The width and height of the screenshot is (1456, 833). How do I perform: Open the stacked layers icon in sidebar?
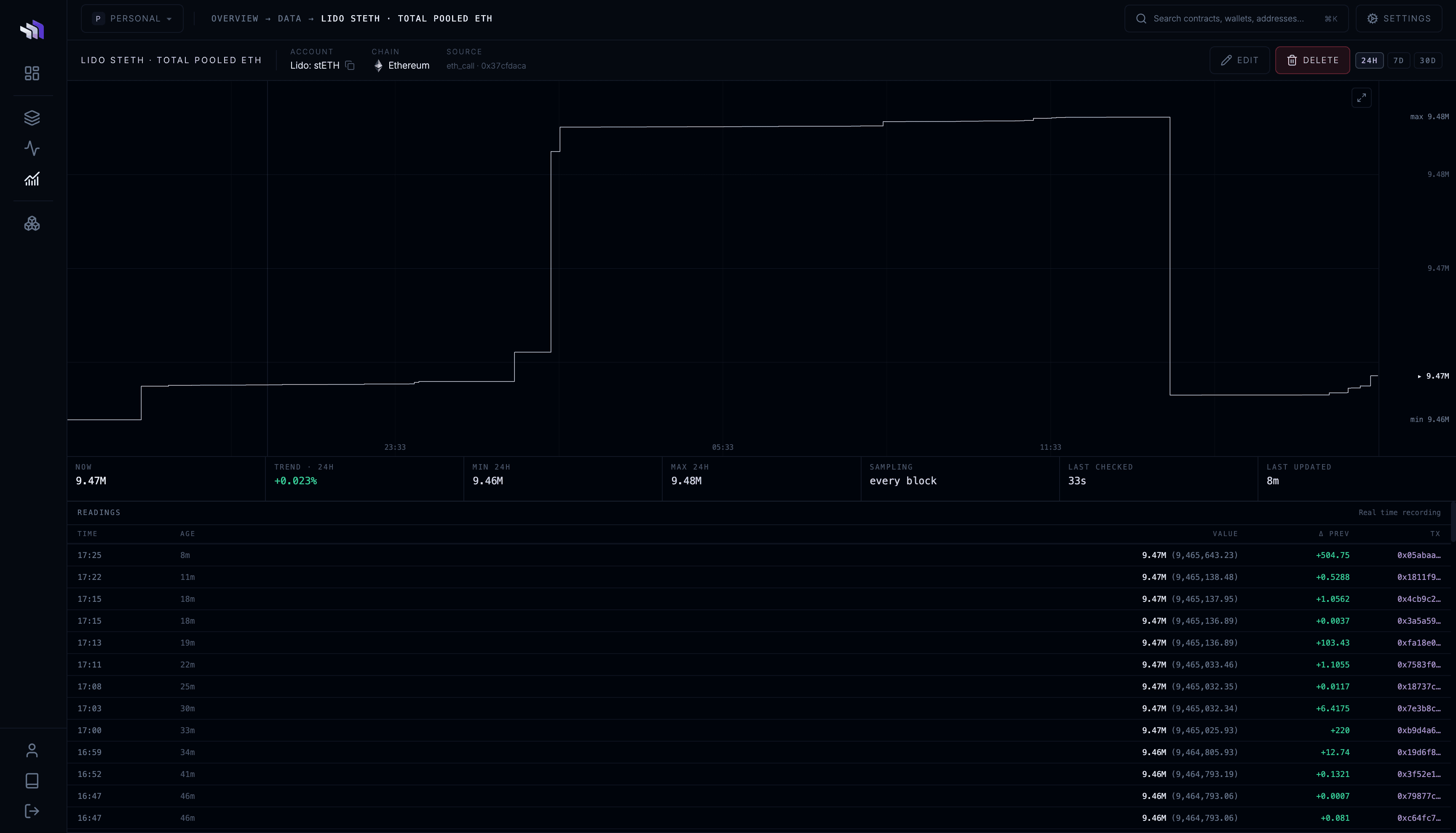(x=32, y=118)
